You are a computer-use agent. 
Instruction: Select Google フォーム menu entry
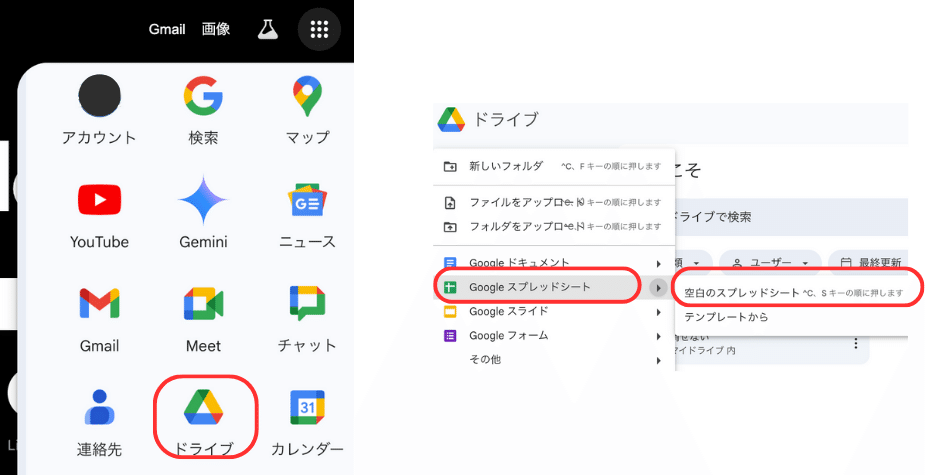tap(554, 336)
